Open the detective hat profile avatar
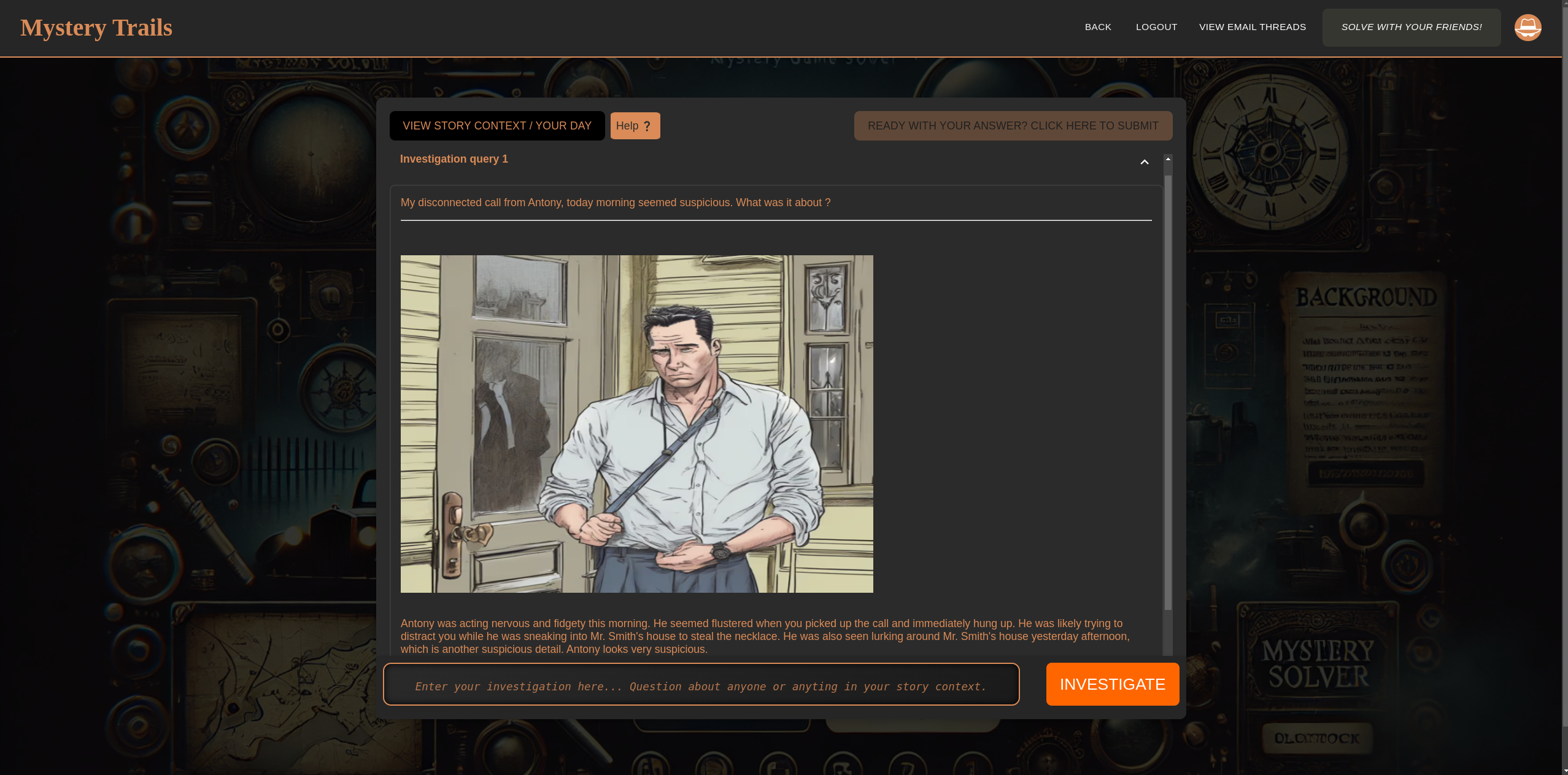1568x775 pixels. (1527, 28)
